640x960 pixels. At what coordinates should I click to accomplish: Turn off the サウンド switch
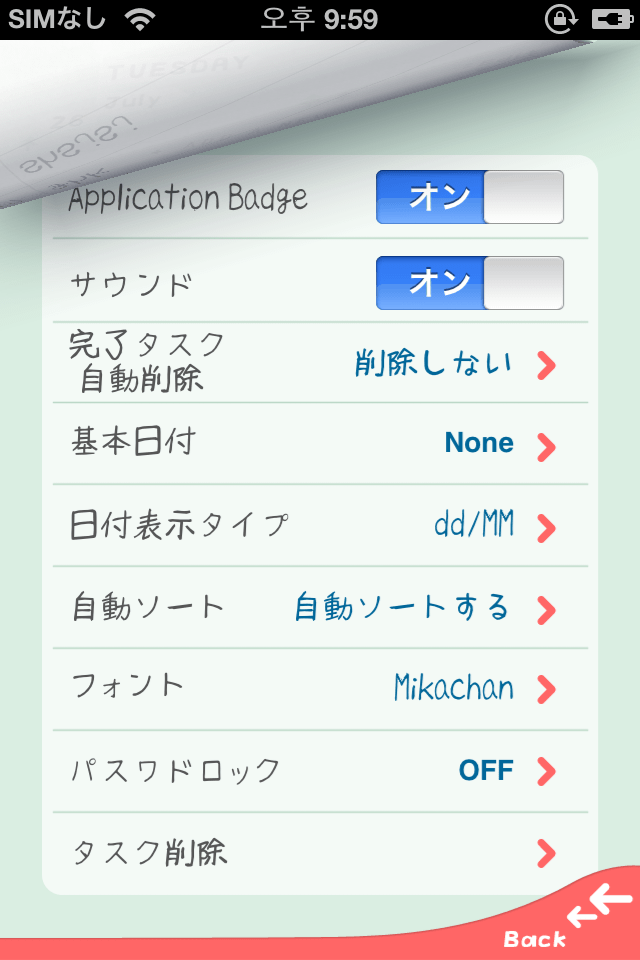click(470, 283)
